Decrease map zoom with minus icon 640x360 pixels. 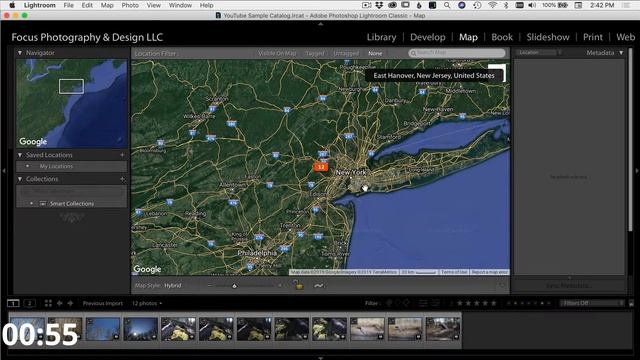tap(210, 286)
